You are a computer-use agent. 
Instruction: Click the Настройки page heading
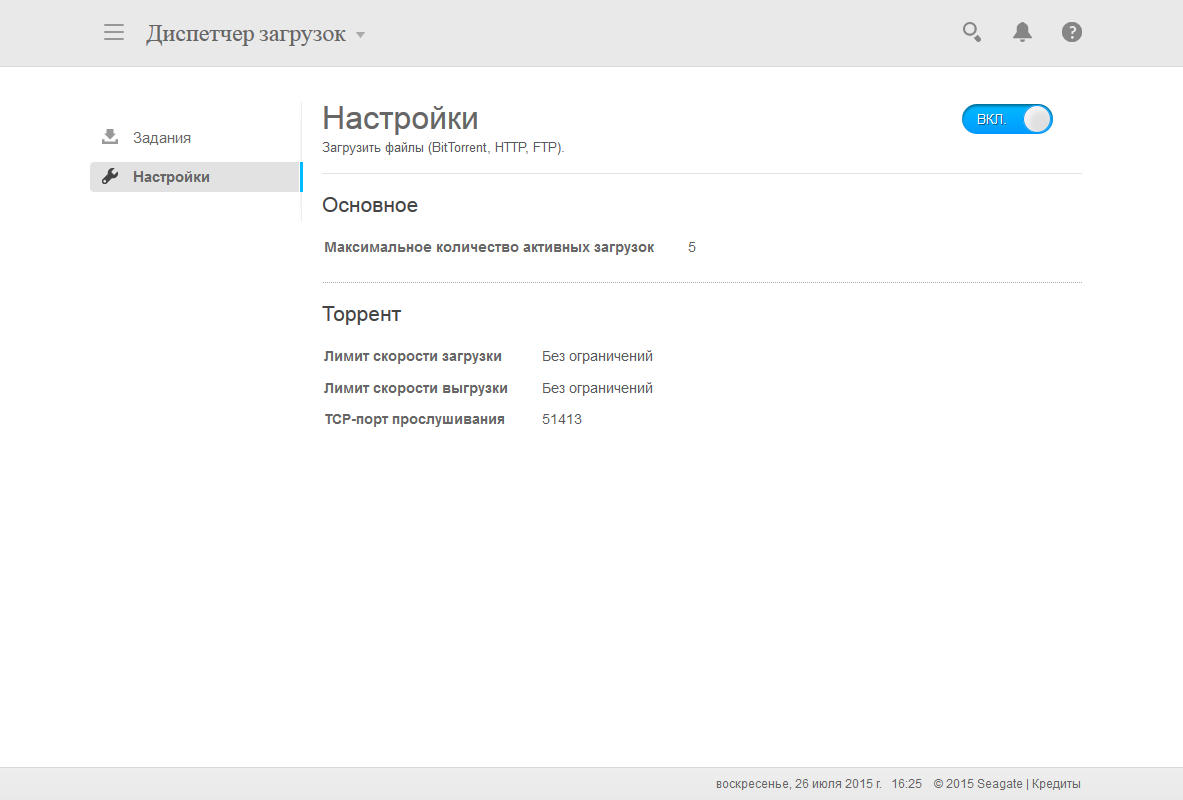pyautogui.click(x=400, y=118)
